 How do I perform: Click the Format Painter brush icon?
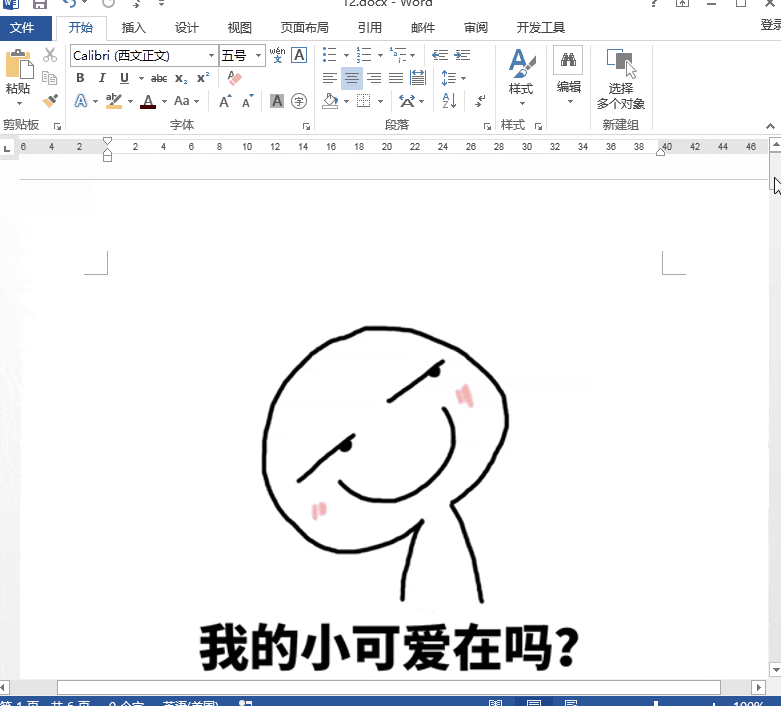click(x=50, y=101)
